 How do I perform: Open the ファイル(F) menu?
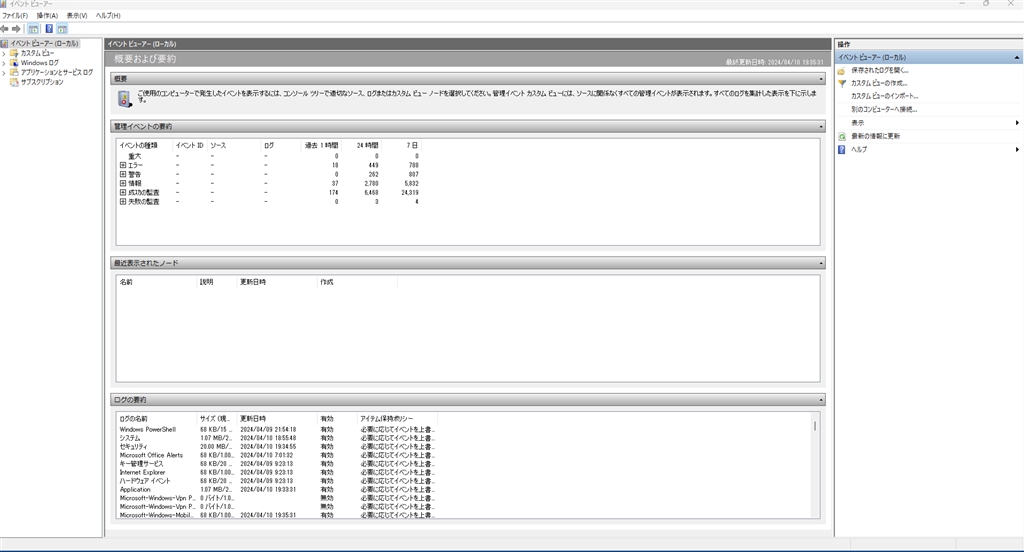point(15,16)
